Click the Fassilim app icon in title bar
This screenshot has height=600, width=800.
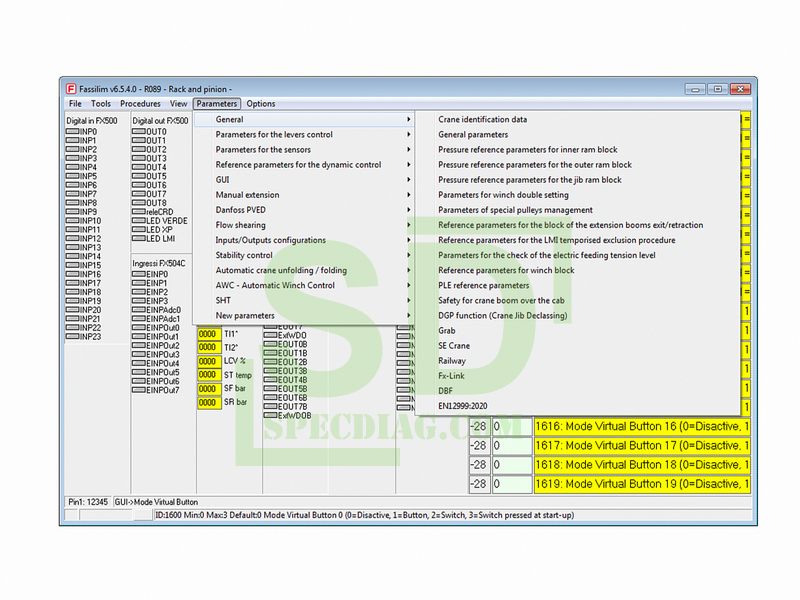71,89
